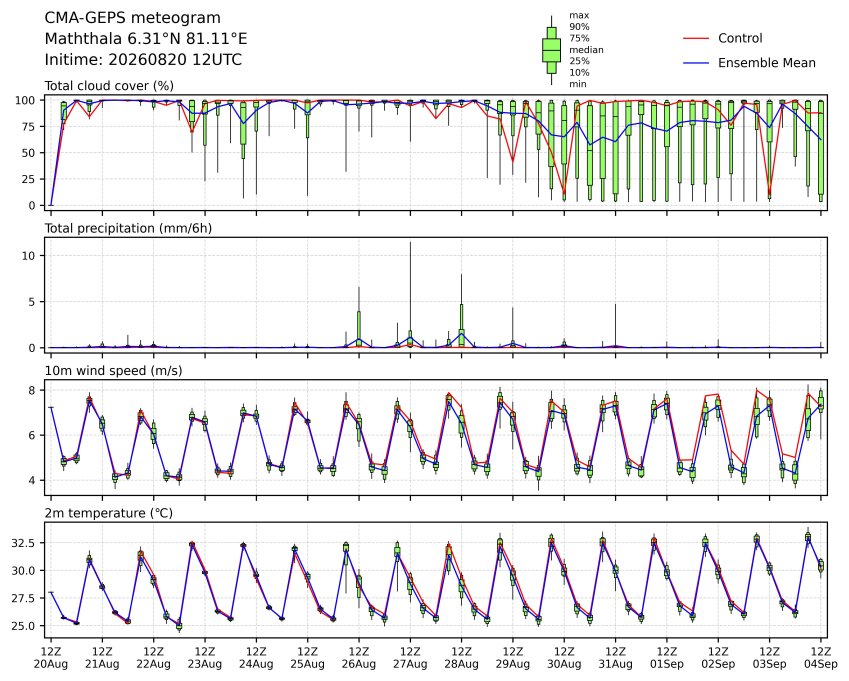Click the red Control legend line
Image resolution: width=849 pixels, height=681 pixels.
696,38
